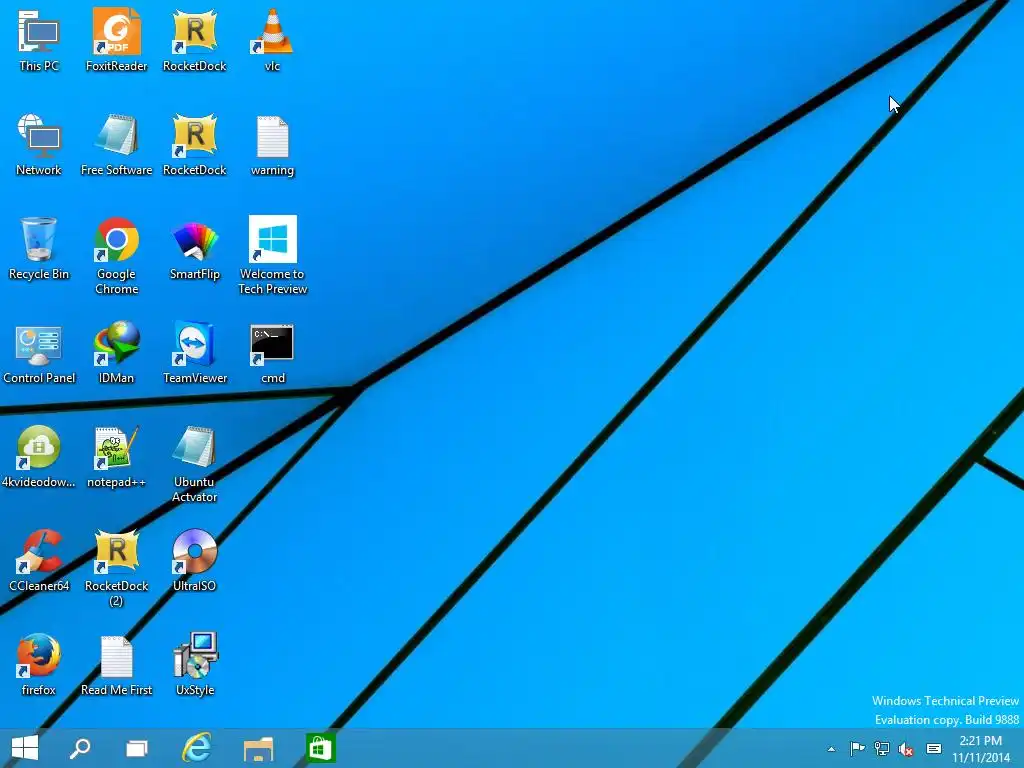Screen dimensions: 1024x768
Task: Launch Internet Explorer from taskbar
Action: (x=197, y=748)
